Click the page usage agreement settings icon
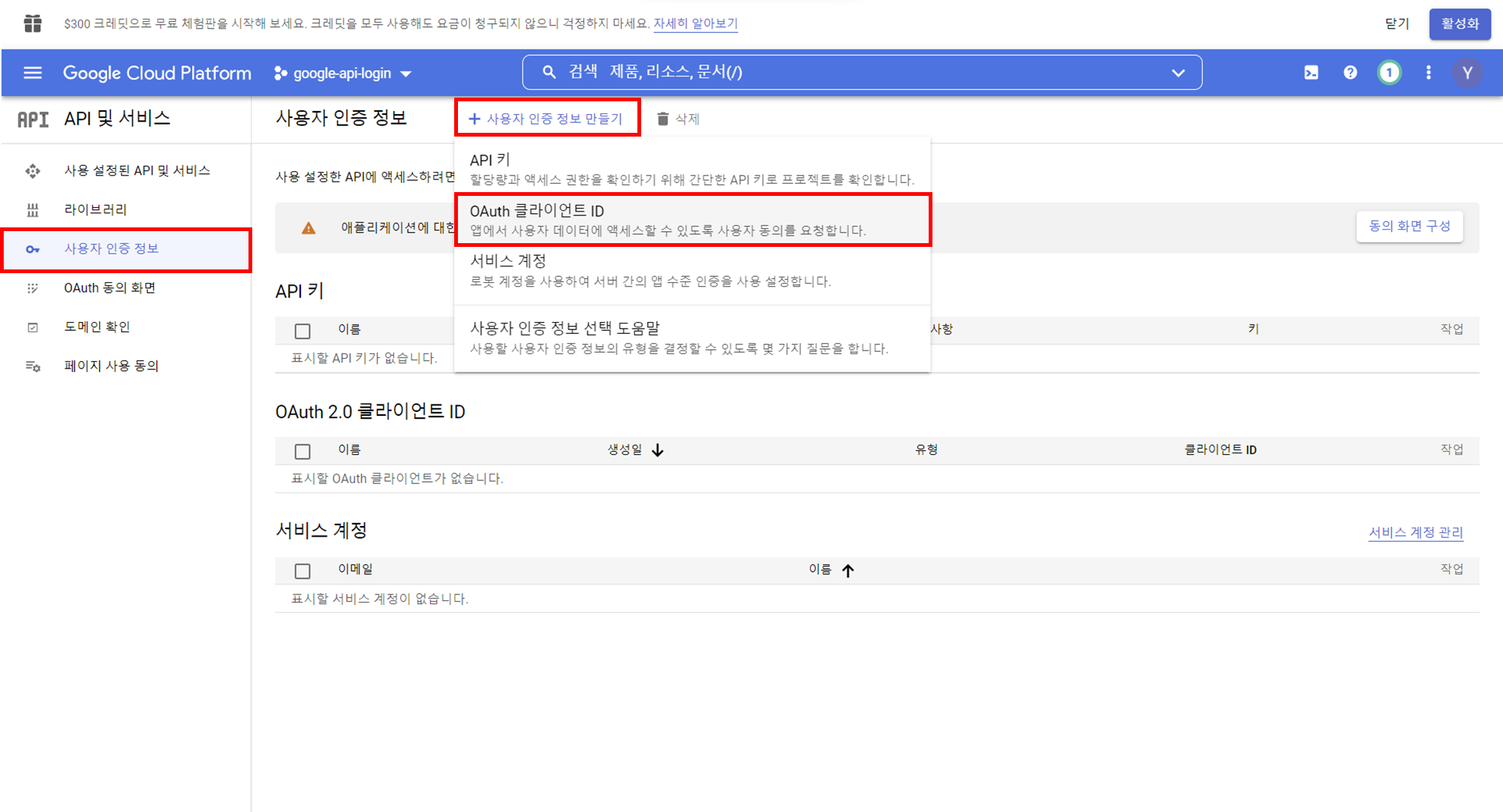Screen dimensions: 1503x812 (x=32, y=366)
